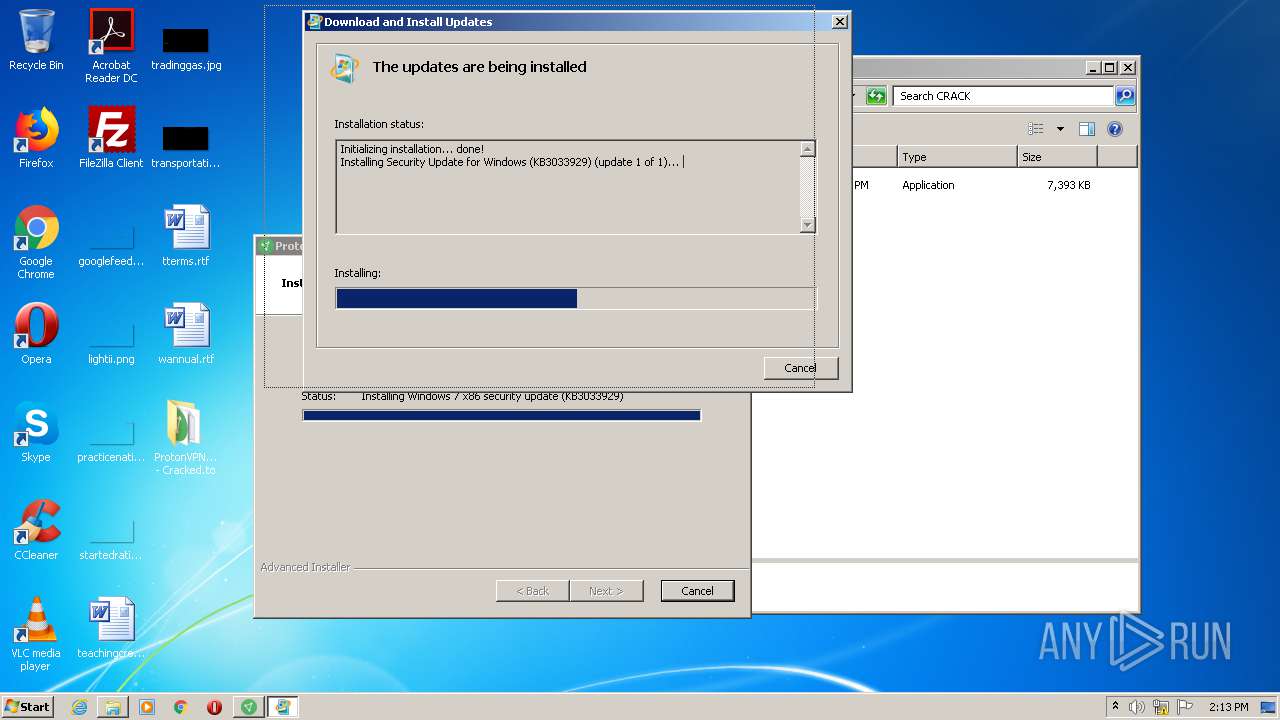Click the Application type cell in Explorer

pos(928,185)
